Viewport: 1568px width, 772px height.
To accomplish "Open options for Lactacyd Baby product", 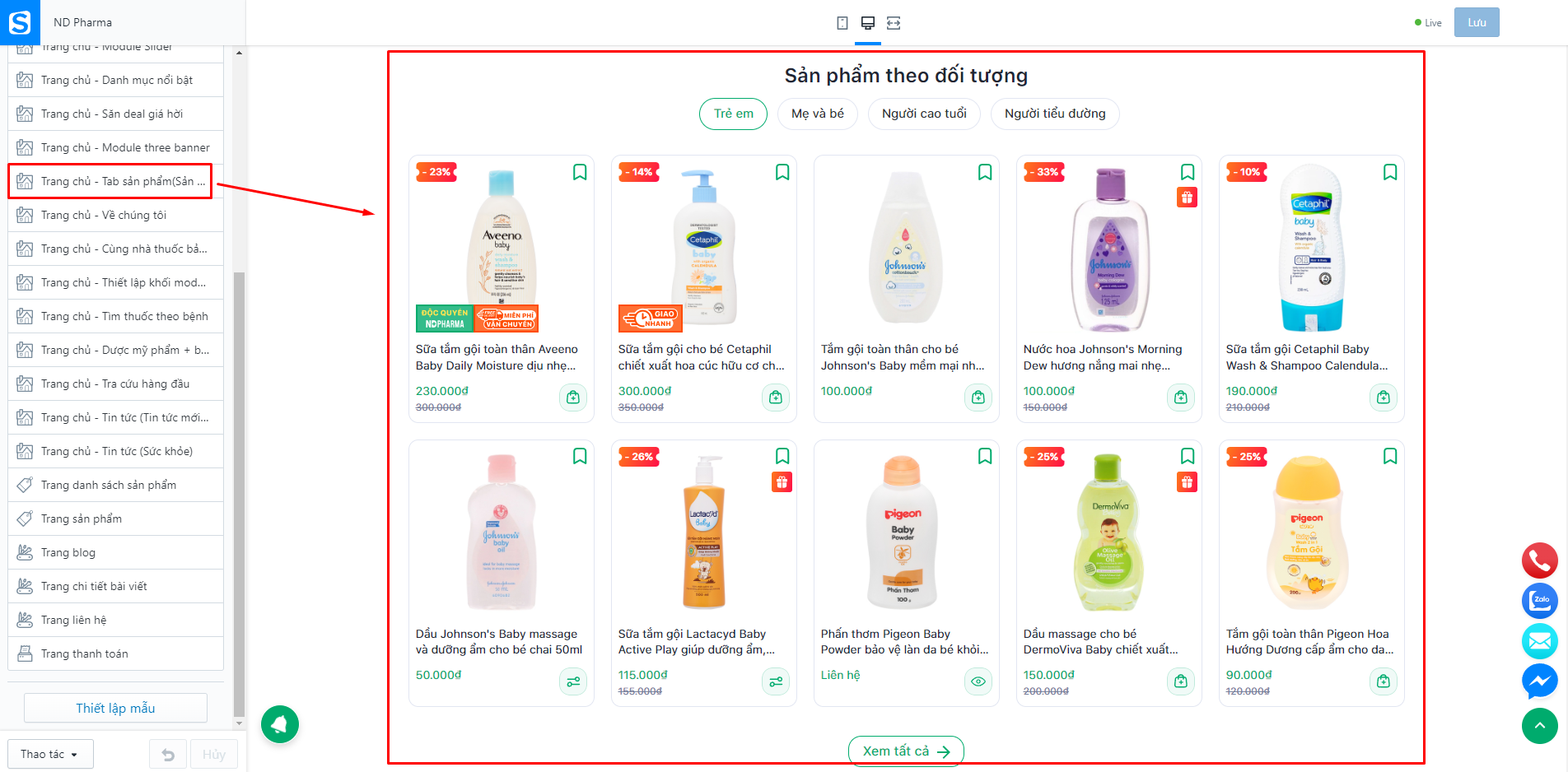I will (x=776, y=681).
